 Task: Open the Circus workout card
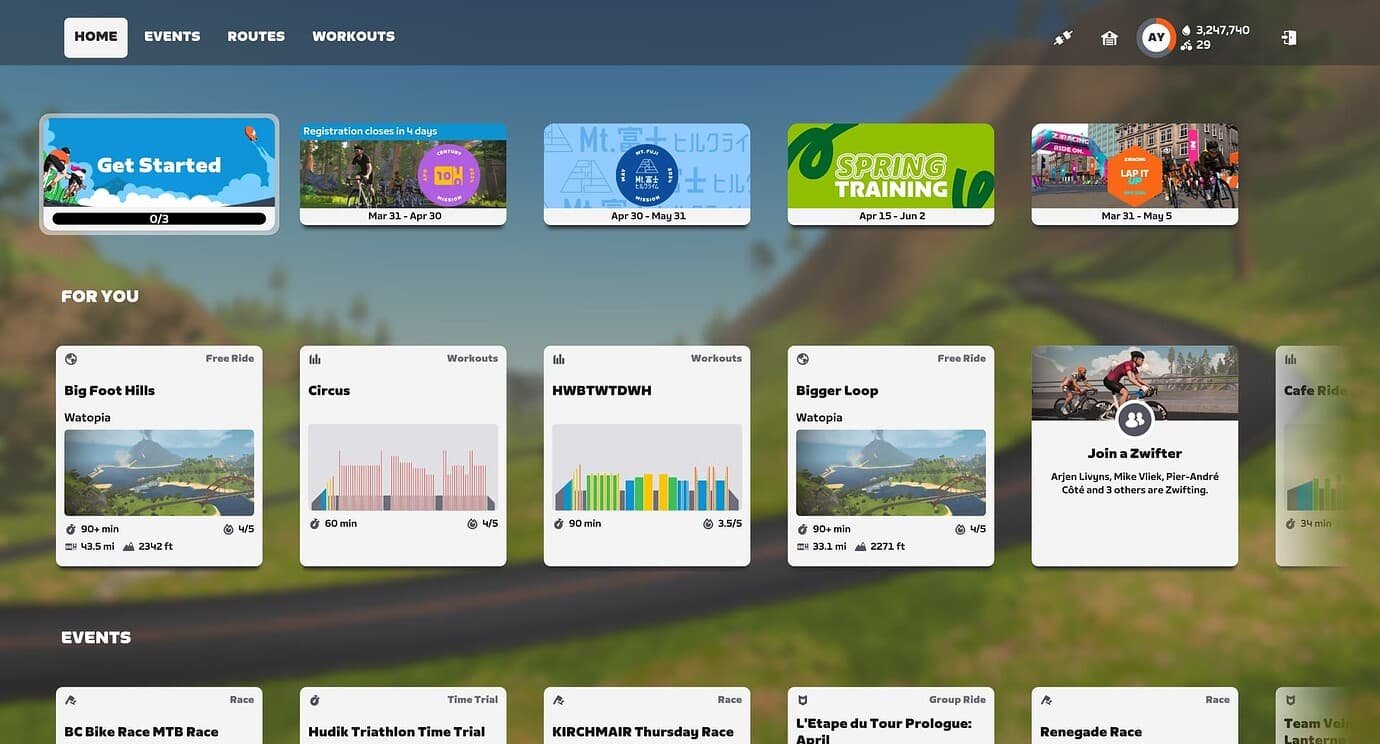tap(403, 456)
